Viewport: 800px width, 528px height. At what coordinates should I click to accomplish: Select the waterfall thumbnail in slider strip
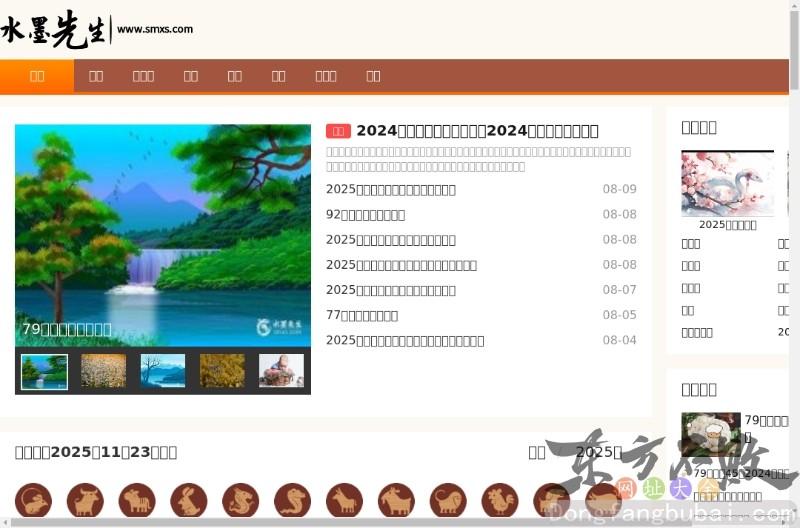coord(44,371)
